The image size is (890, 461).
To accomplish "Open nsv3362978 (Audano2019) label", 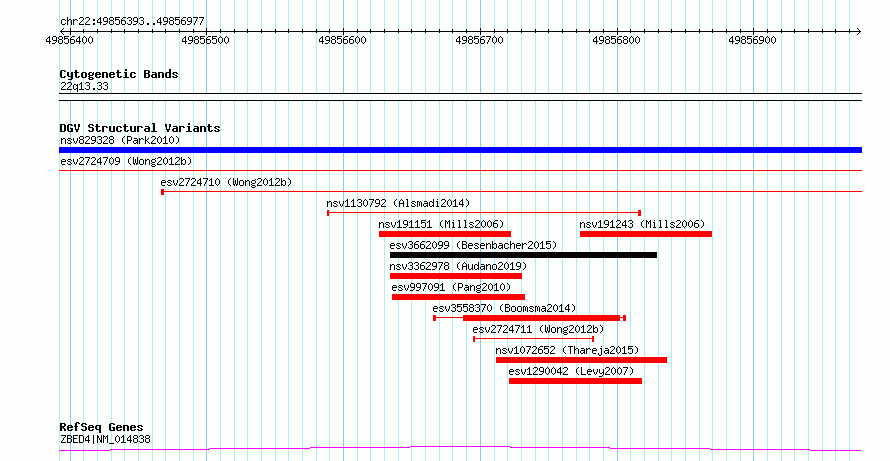I will [x=458, y=266].
